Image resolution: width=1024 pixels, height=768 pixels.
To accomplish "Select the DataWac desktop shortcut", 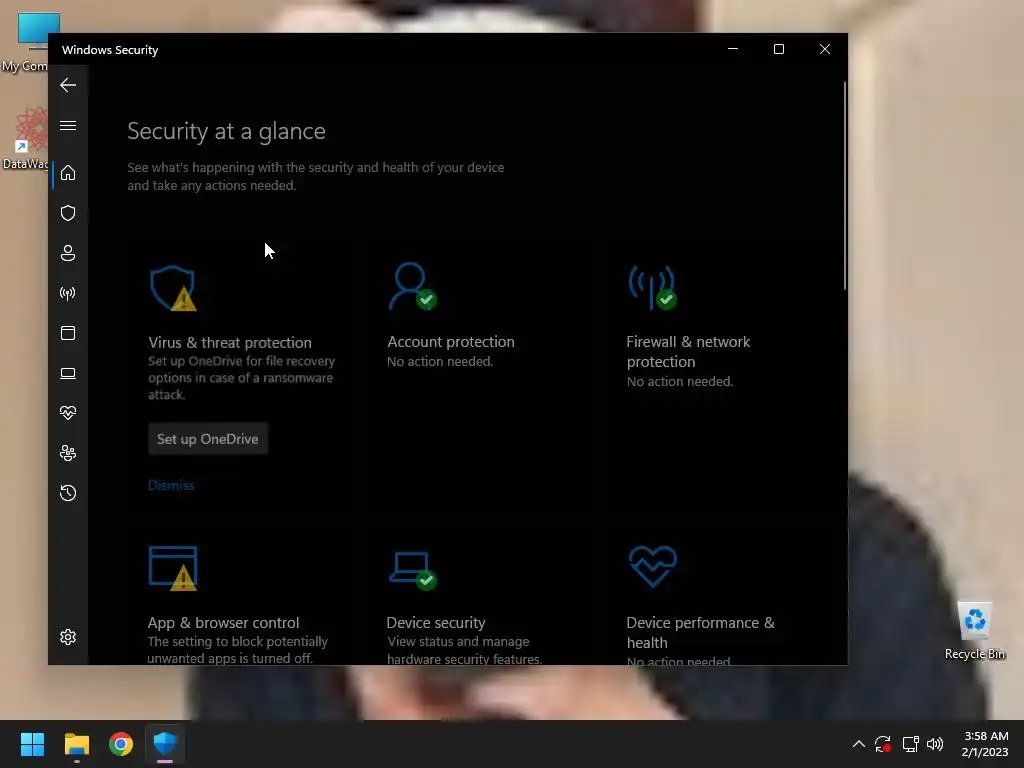I will point(26,138).
